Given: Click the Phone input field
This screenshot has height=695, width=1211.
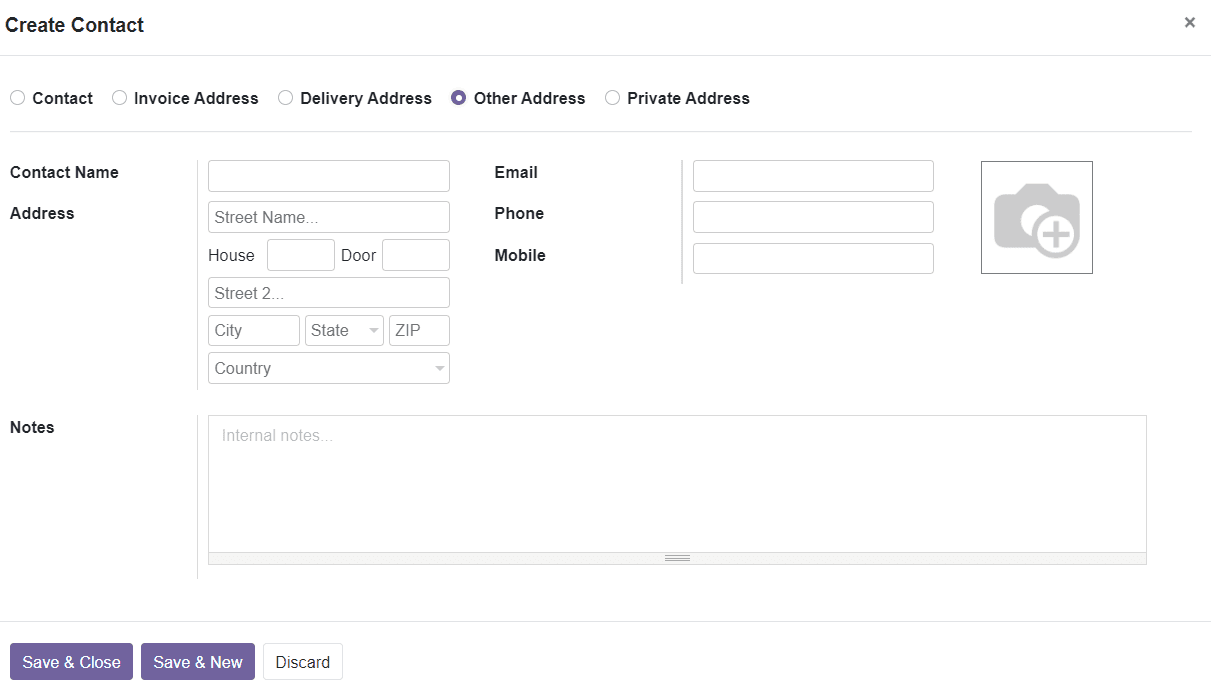Looking at the screenshot, I should pos(812,216).
